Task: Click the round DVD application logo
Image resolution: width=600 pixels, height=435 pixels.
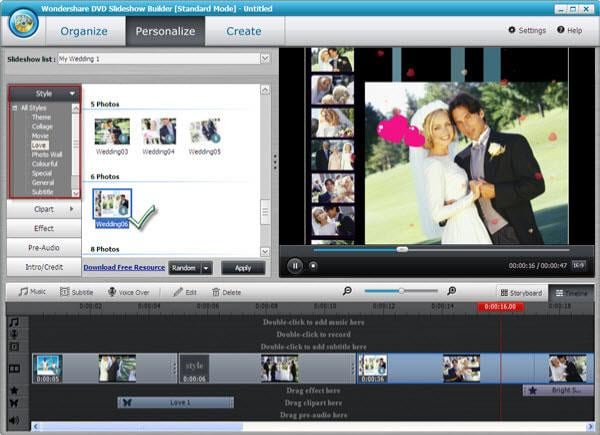Action: 24,23
